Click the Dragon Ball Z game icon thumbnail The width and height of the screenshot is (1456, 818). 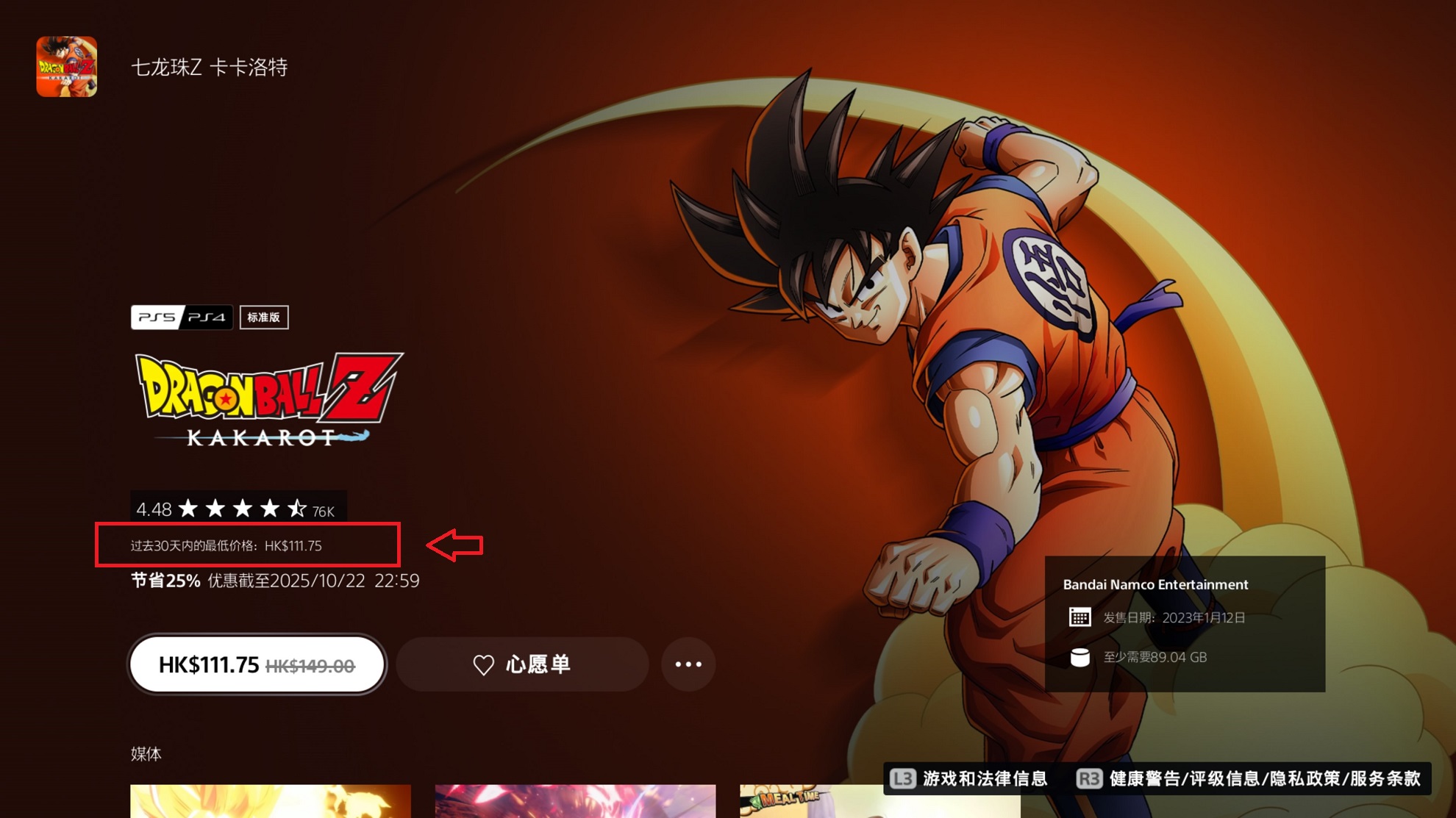coord(66,66)
